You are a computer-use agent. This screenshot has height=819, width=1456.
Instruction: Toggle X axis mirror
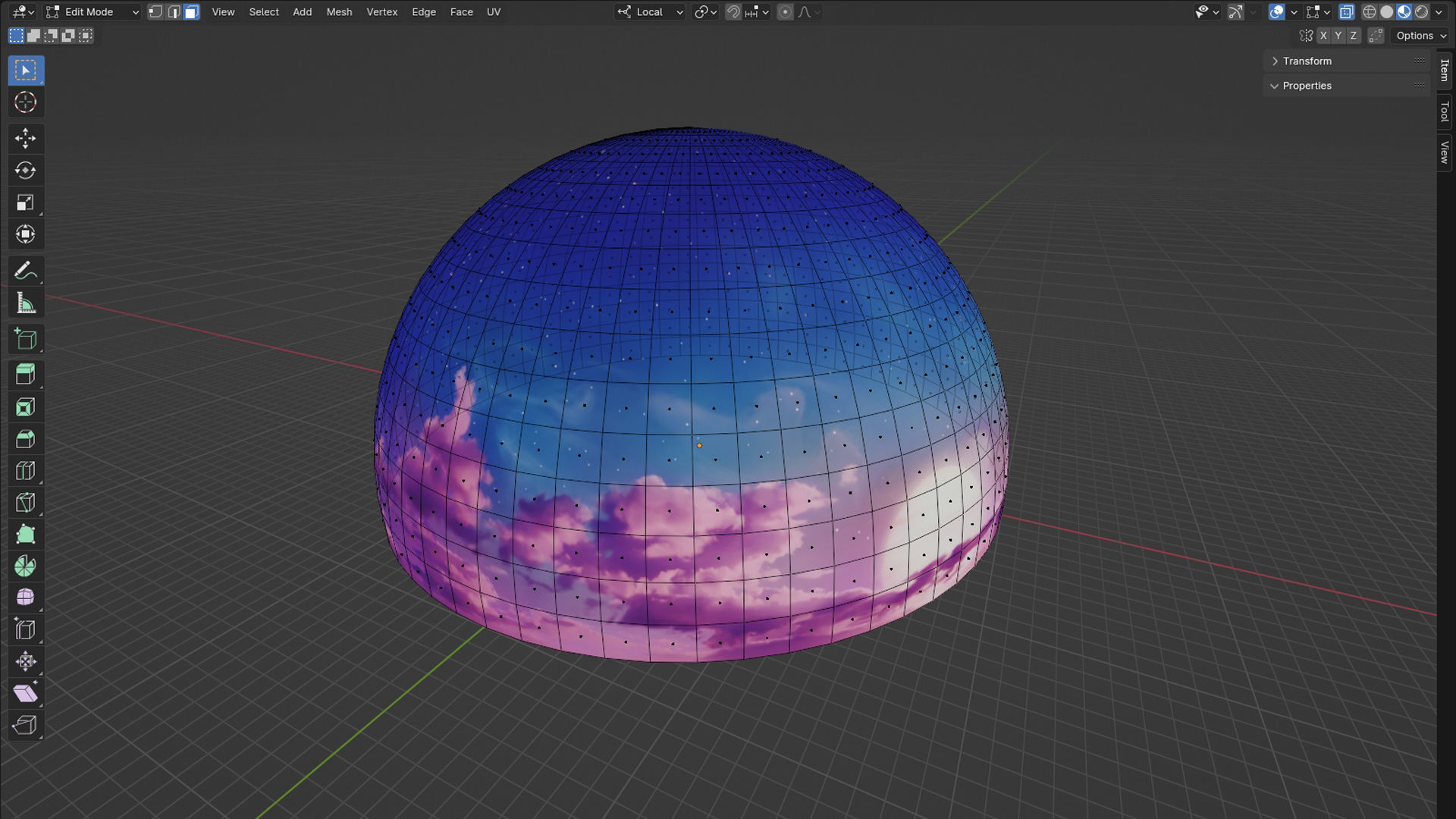click(1323, 36)
